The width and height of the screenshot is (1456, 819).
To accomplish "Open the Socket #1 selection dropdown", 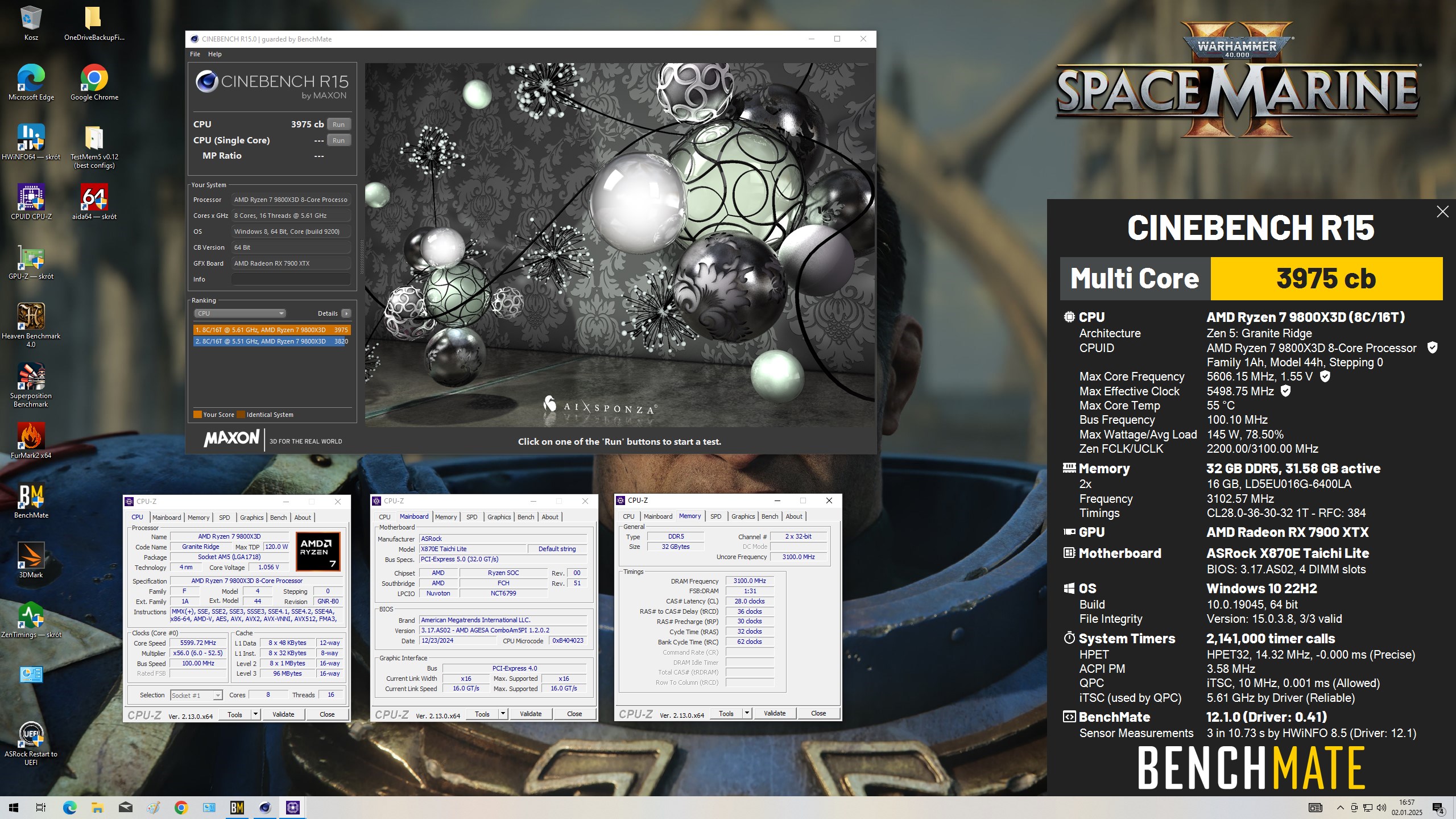I will point(196,695).
